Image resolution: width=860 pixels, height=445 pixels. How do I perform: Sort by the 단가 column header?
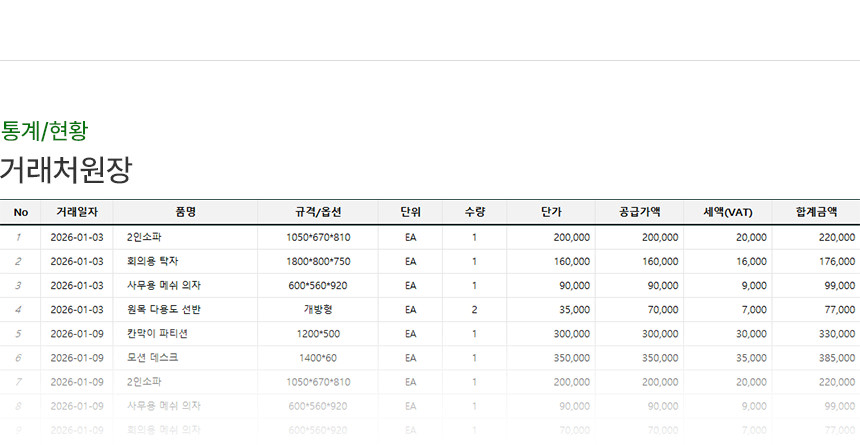pos(551,212)
